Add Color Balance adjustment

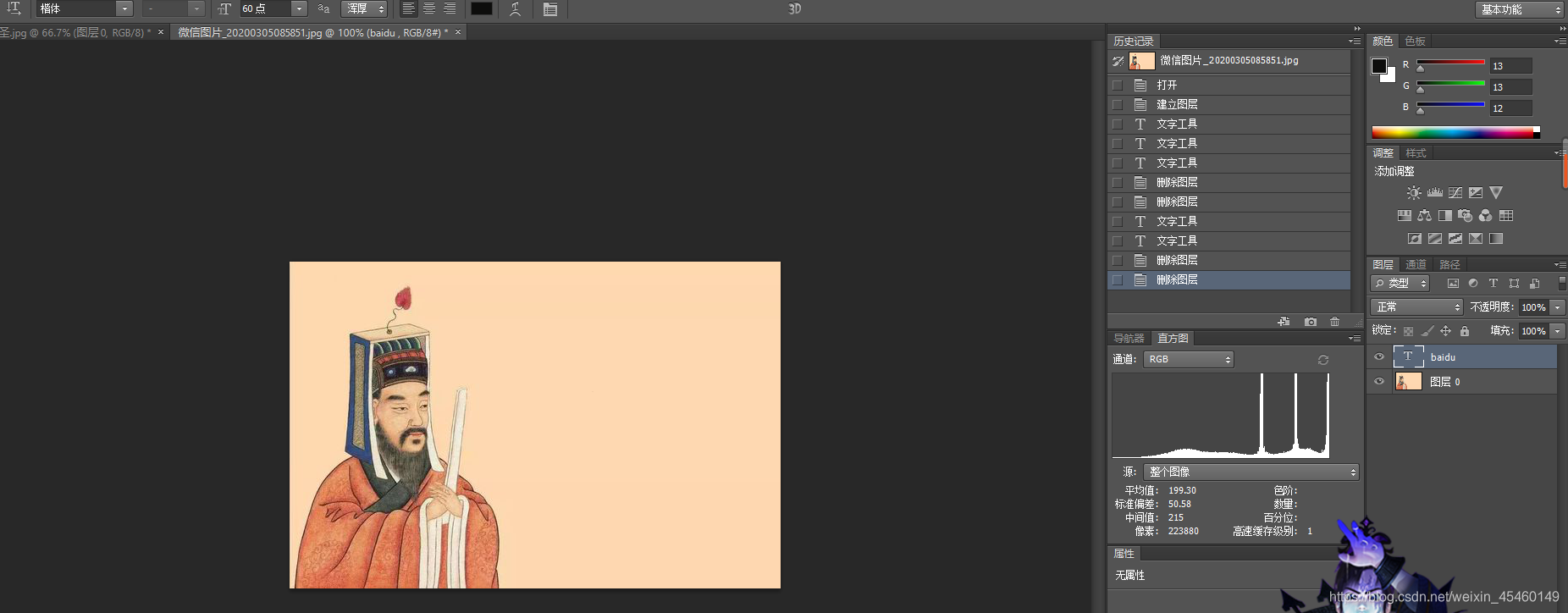point(1424,216)
